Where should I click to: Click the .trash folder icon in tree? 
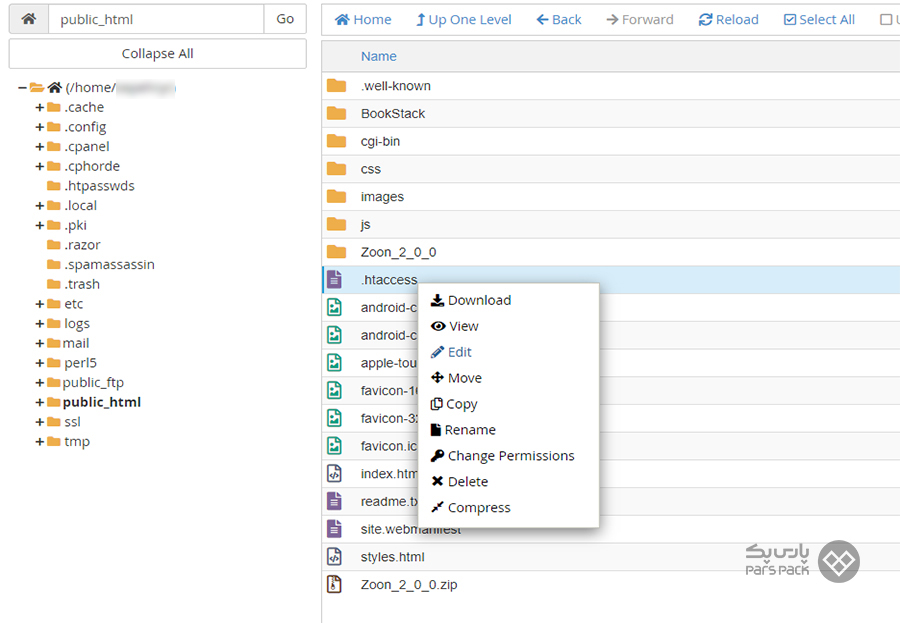54,284
